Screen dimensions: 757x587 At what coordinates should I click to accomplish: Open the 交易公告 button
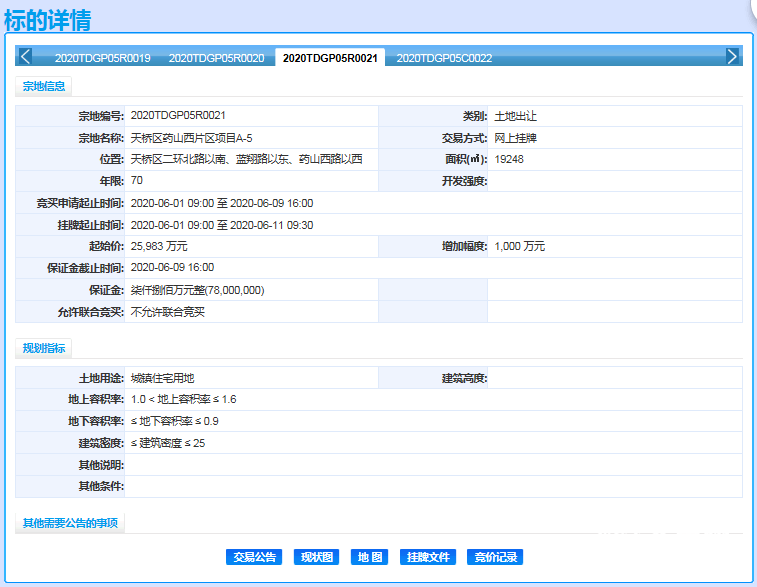pyautogui.click(x=254, y=557)
